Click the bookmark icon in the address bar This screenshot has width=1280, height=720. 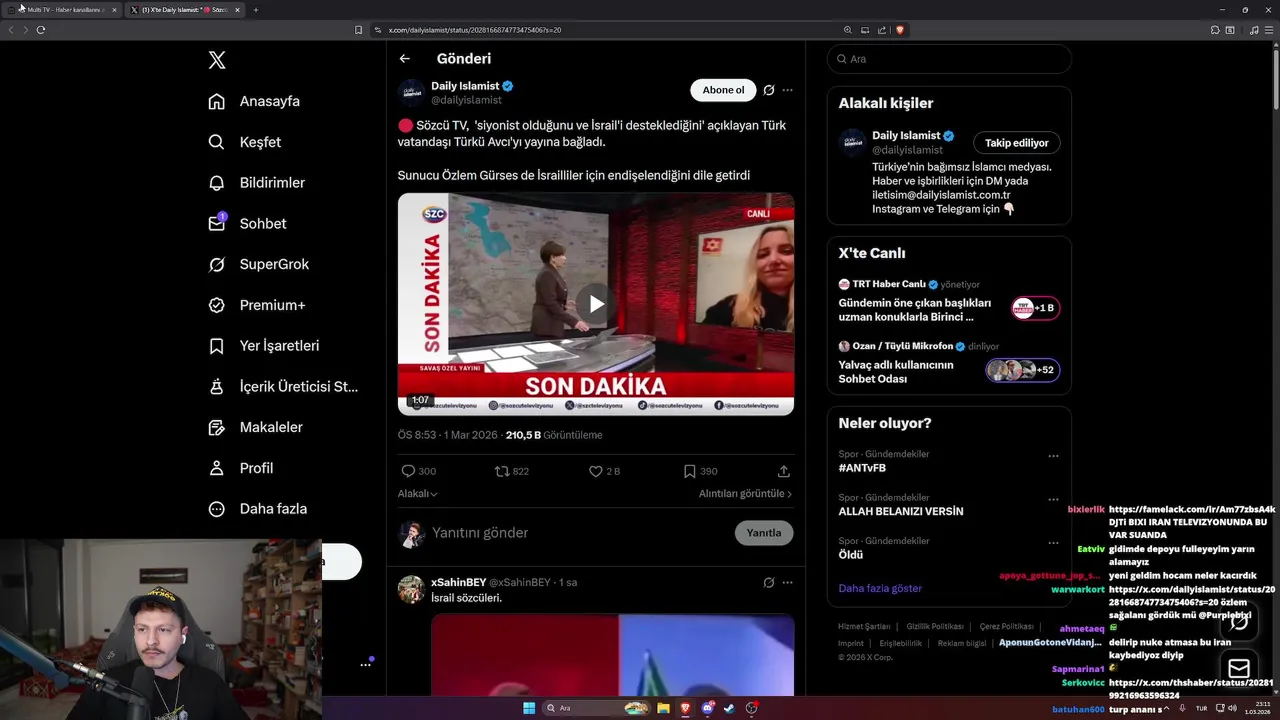click(358, 30)
